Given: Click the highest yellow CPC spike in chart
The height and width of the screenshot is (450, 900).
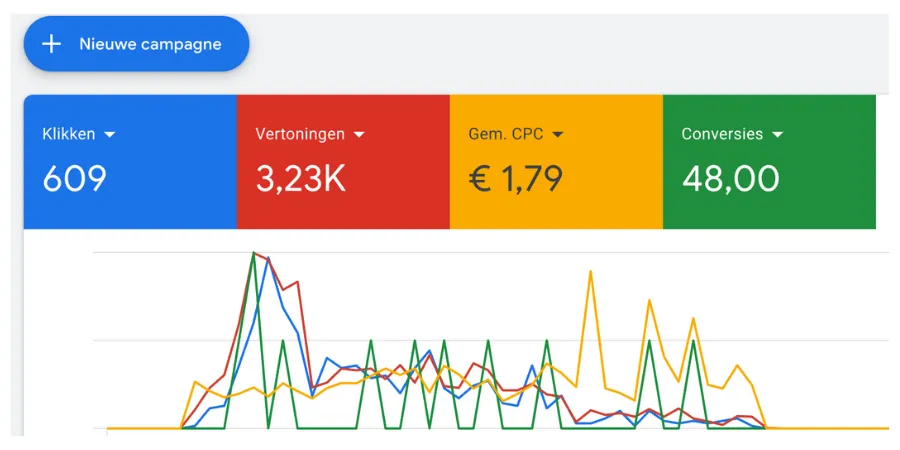Looking at the screenshot, I should pyautogui.click(x=591, y=272).
